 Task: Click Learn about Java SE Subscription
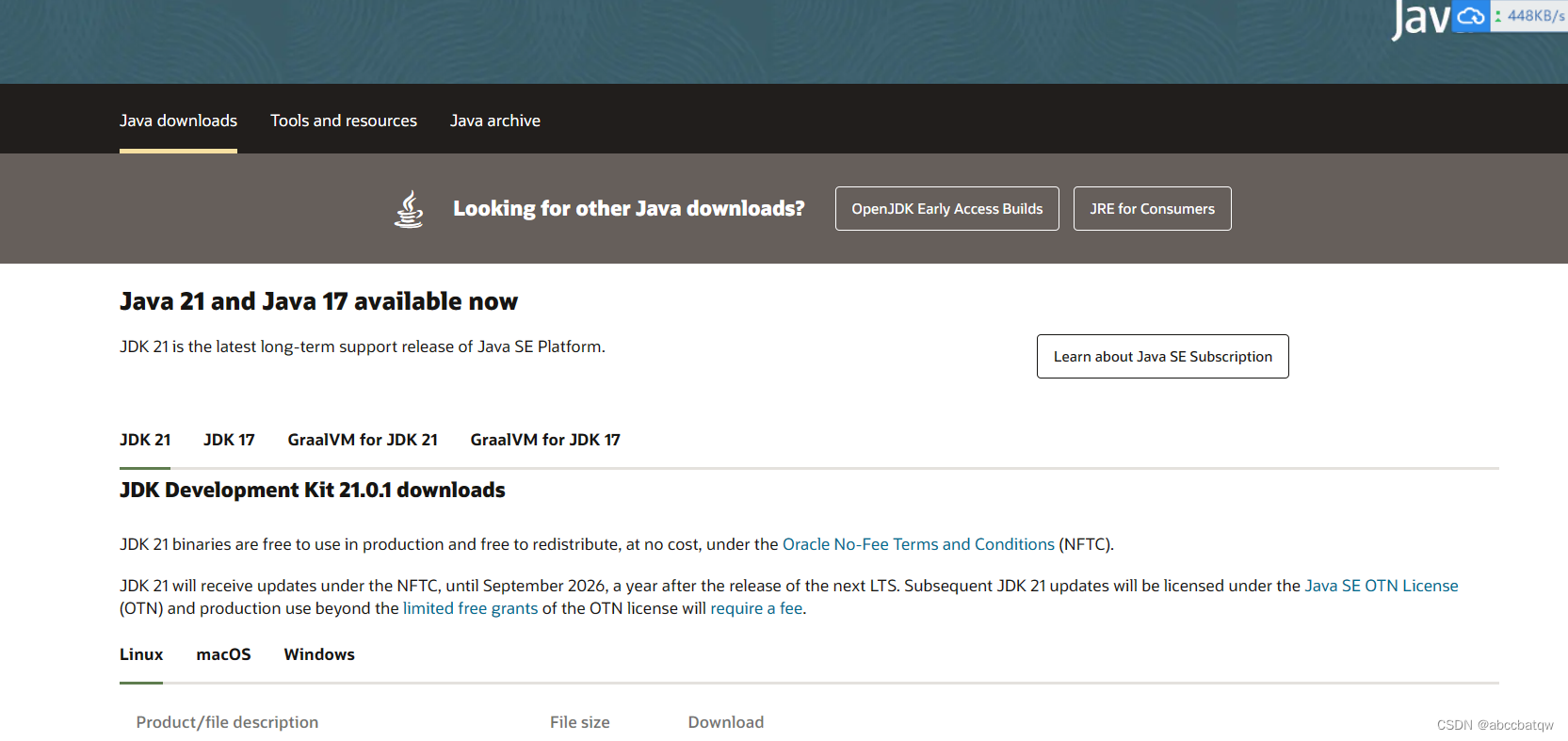pos(1163,357)
